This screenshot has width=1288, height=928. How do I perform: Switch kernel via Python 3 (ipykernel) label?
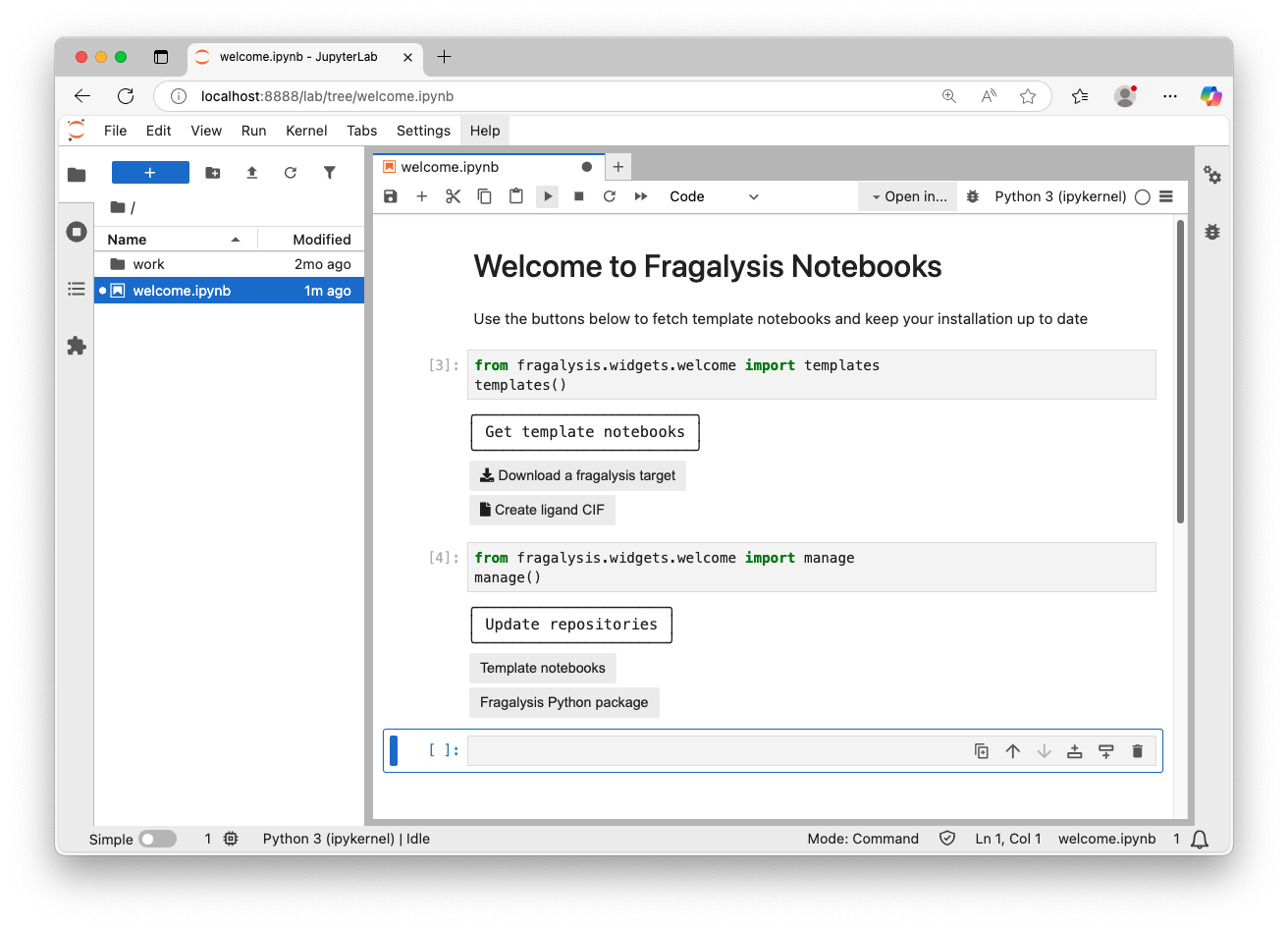click(x=1060, y=196)
